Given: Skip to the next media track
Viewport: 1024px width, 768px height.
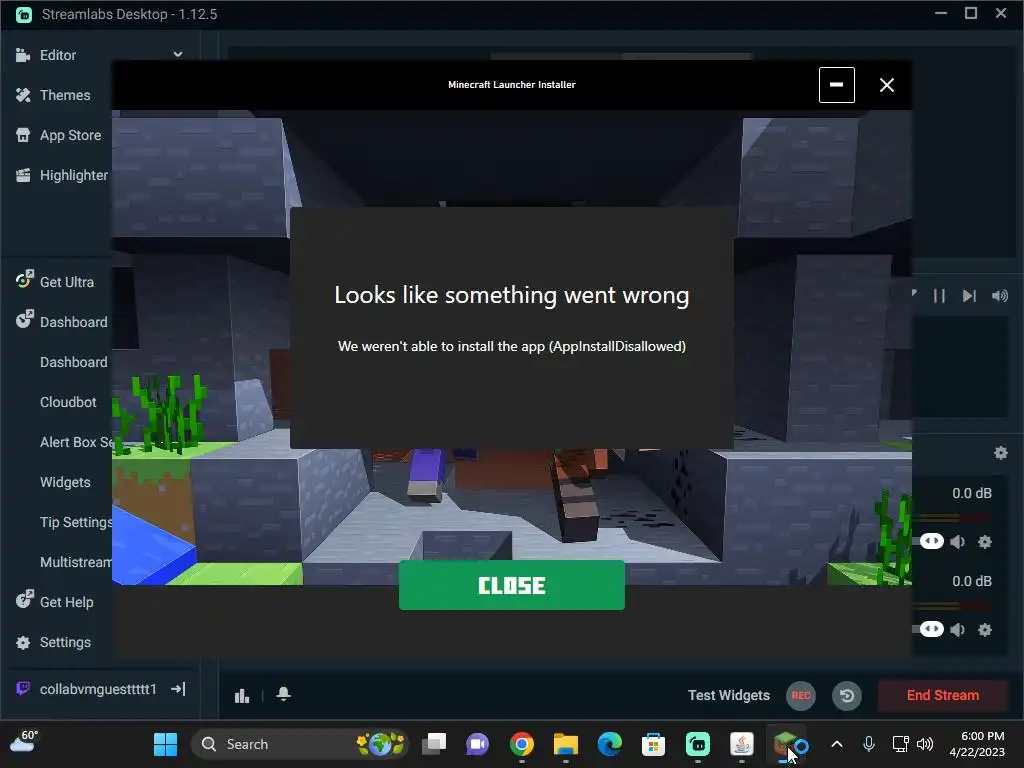Looking at the screenshot, I should pyautogui.click(x=969, y=296).
